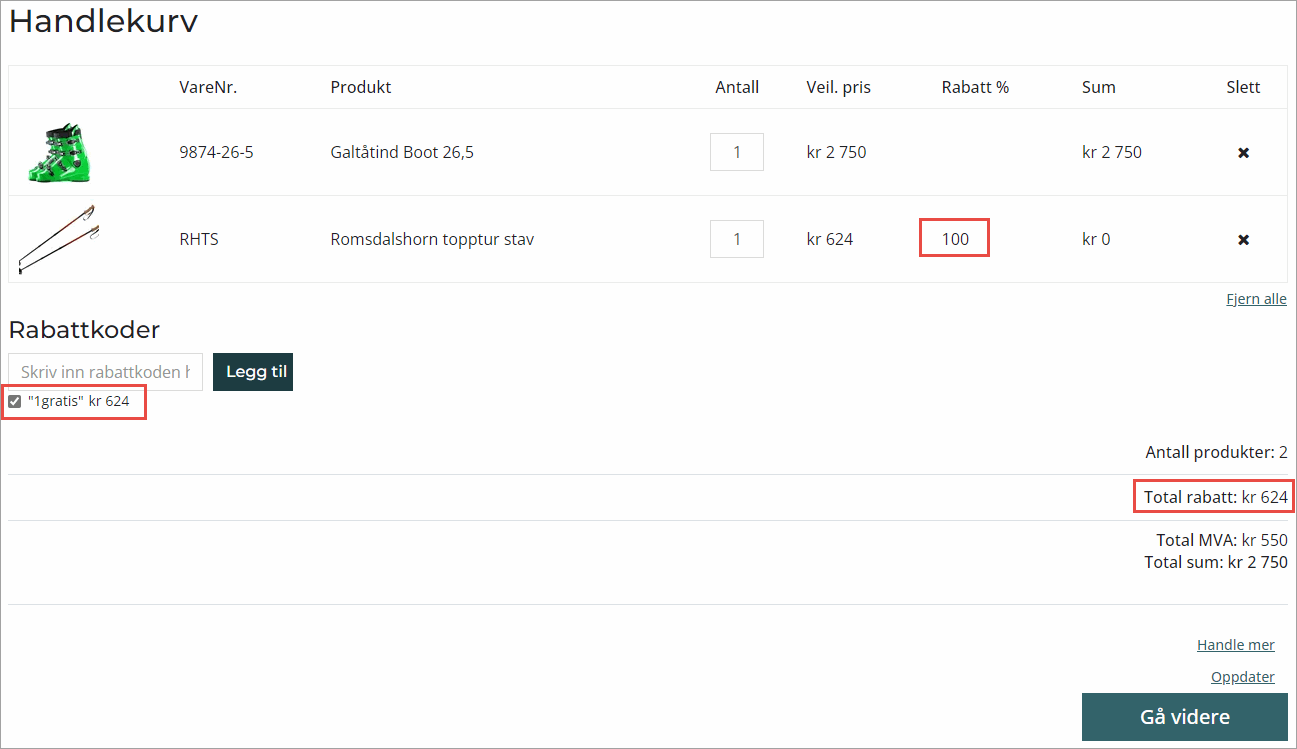Open the Galtåtind Boot 26,5 product link
This screenshot has width=1297, height=749.
point(402,153)
